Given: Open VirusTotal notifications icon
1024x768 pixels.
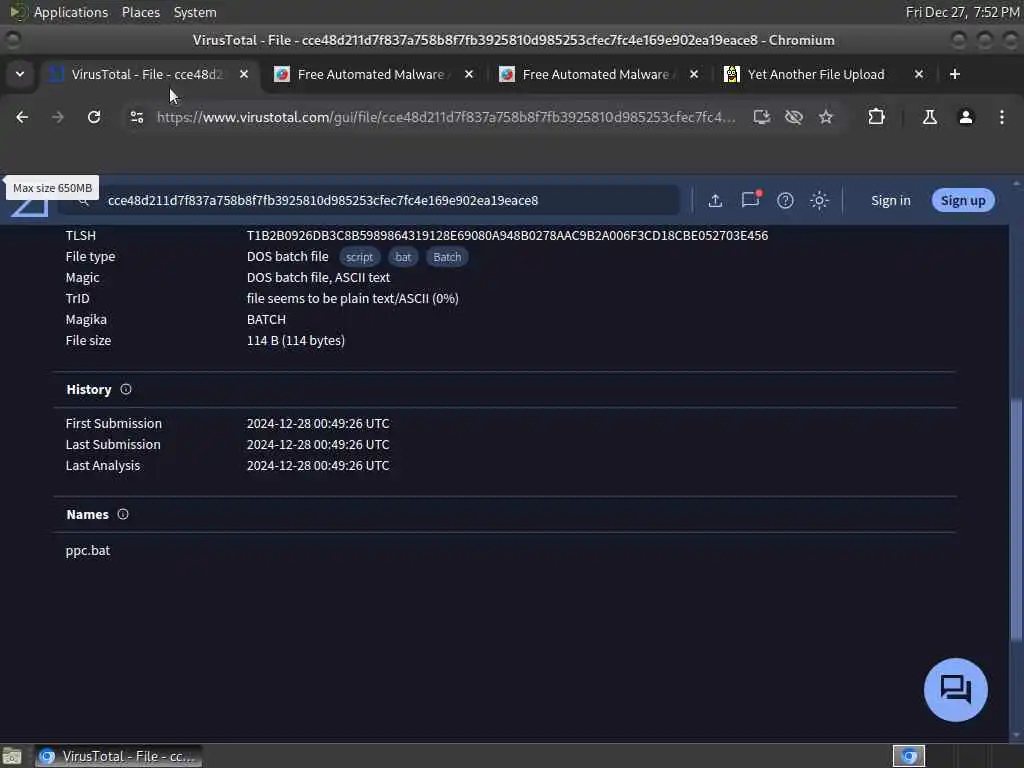Looking at the screenshot, I should coord(751,199).
